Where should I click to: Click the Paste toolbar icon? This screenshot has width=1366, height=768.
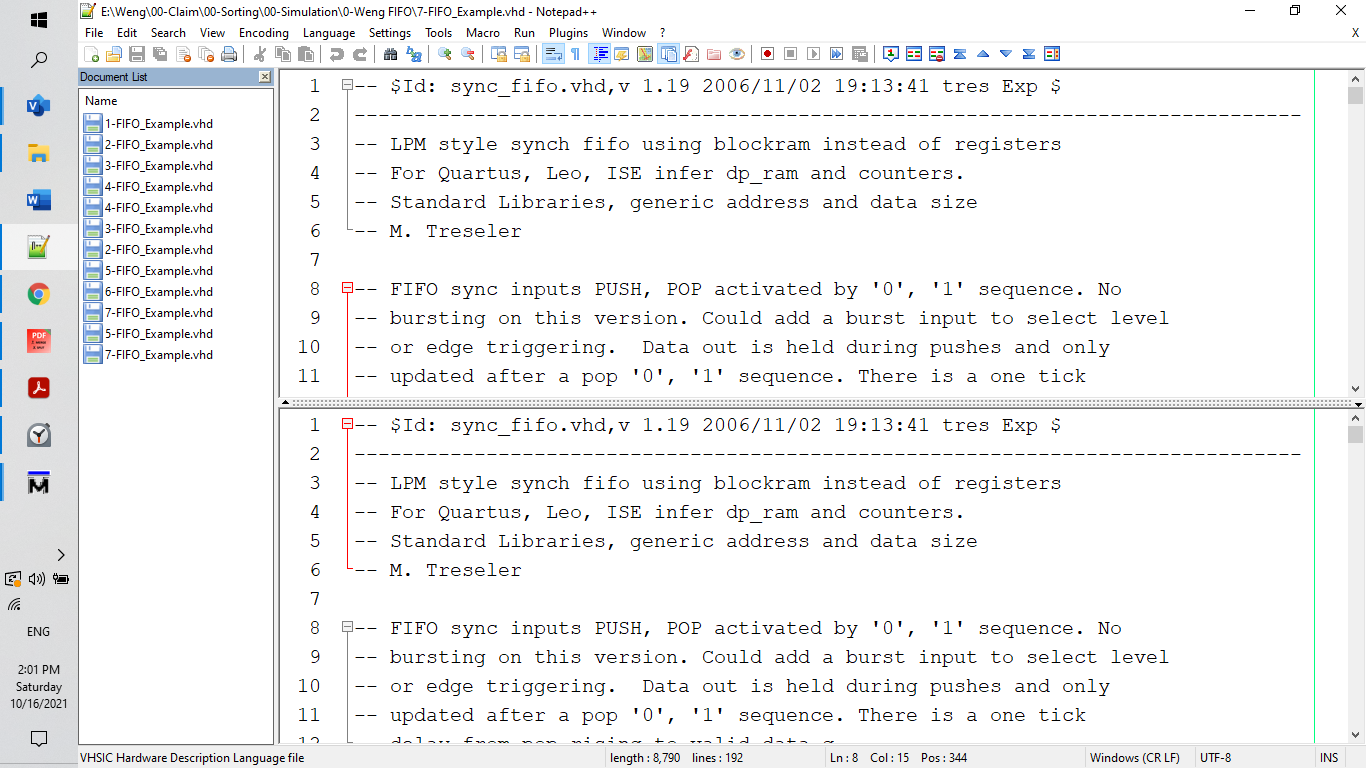[305, 54]
